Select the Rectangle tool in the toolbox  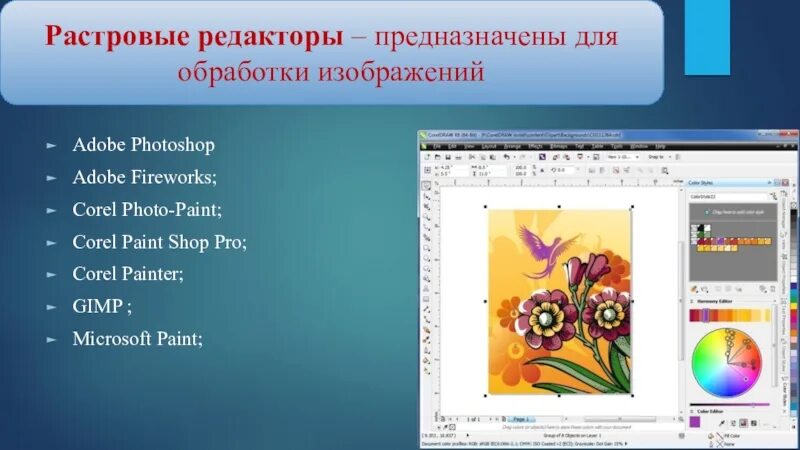[427, 247]
